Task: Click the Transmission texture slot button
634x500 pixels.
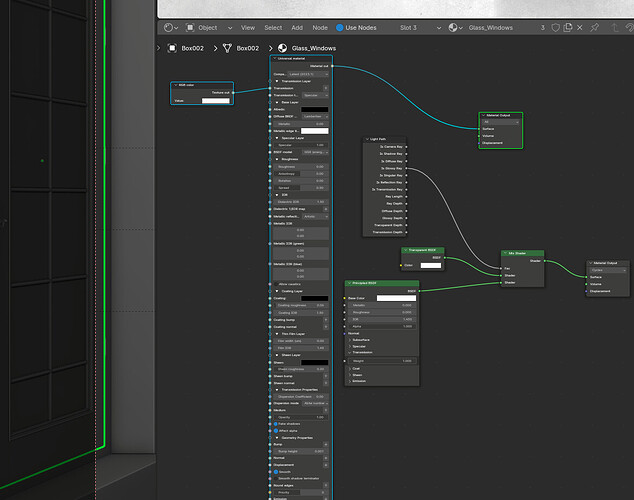Action: 325,88
